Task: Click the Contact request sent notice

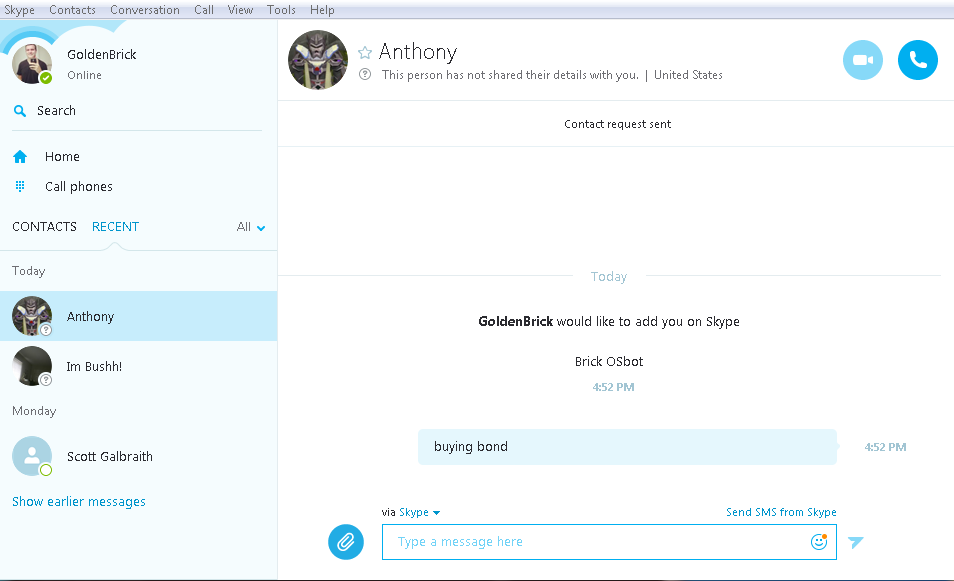Action: [x=618, y=124]
